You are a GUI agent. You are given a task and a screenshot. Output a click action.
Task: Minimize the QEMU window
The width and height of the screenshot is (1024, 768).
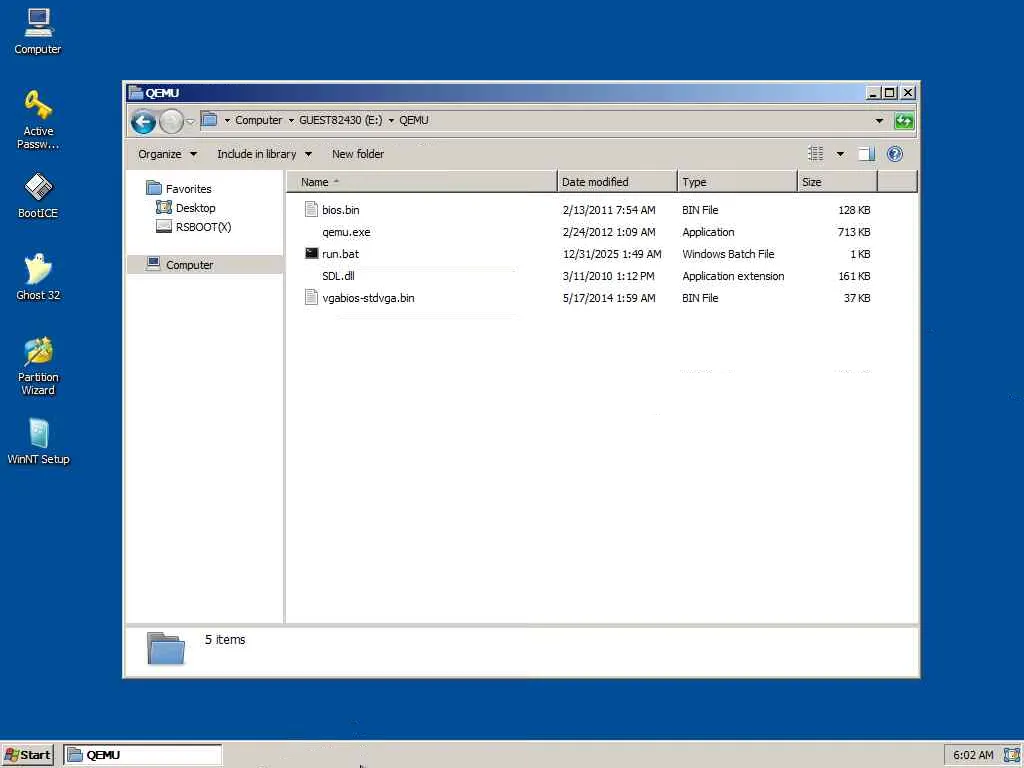872,93
